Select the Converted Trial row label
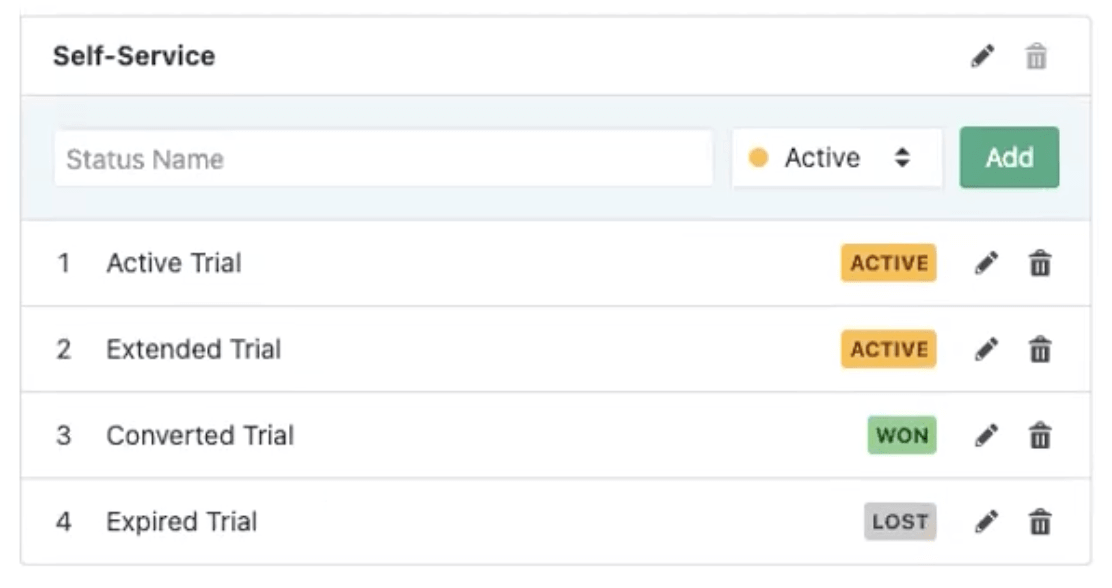 point(200,436)
